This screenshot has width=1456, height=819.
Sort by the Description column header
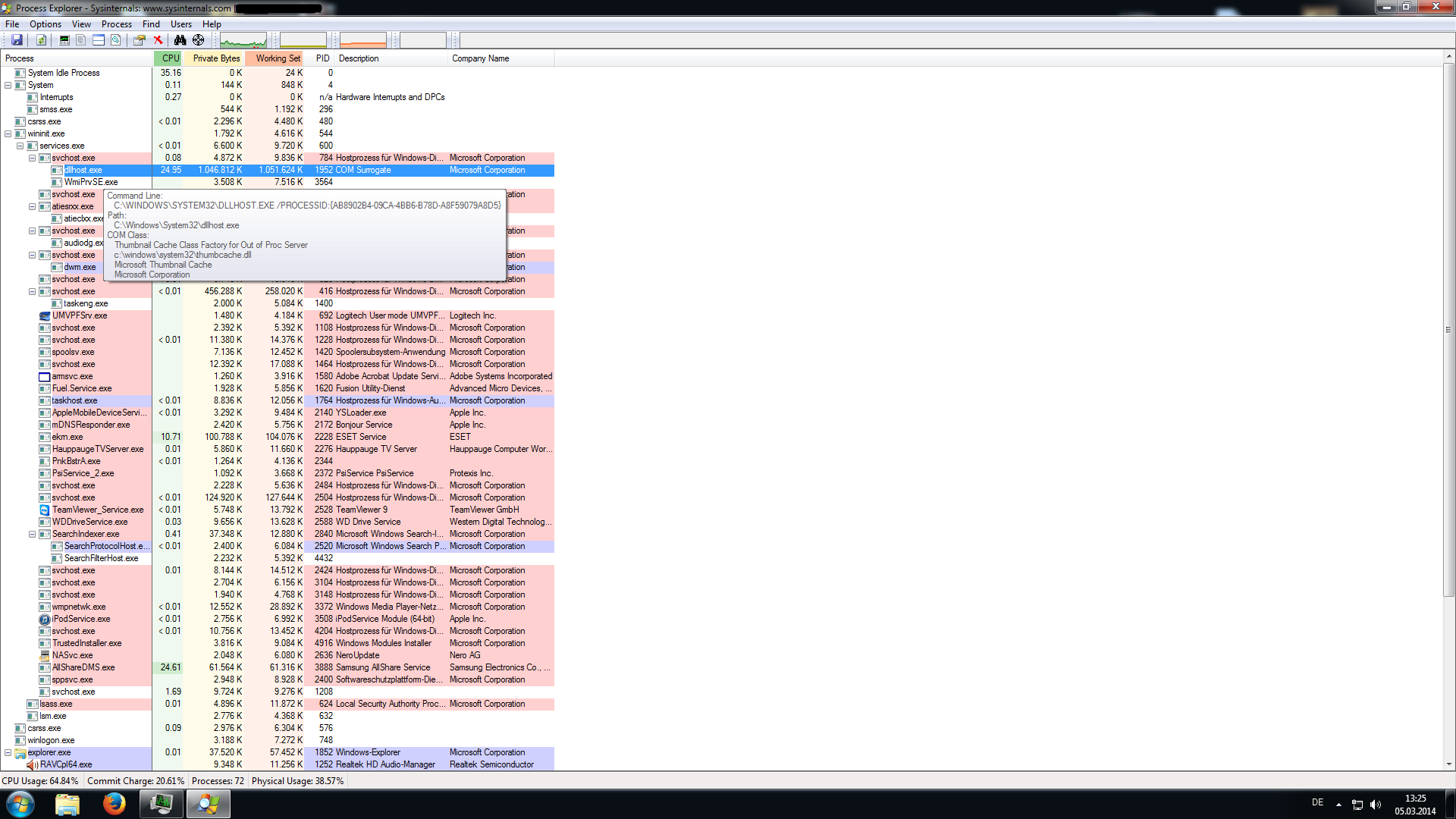pos(392,58)
